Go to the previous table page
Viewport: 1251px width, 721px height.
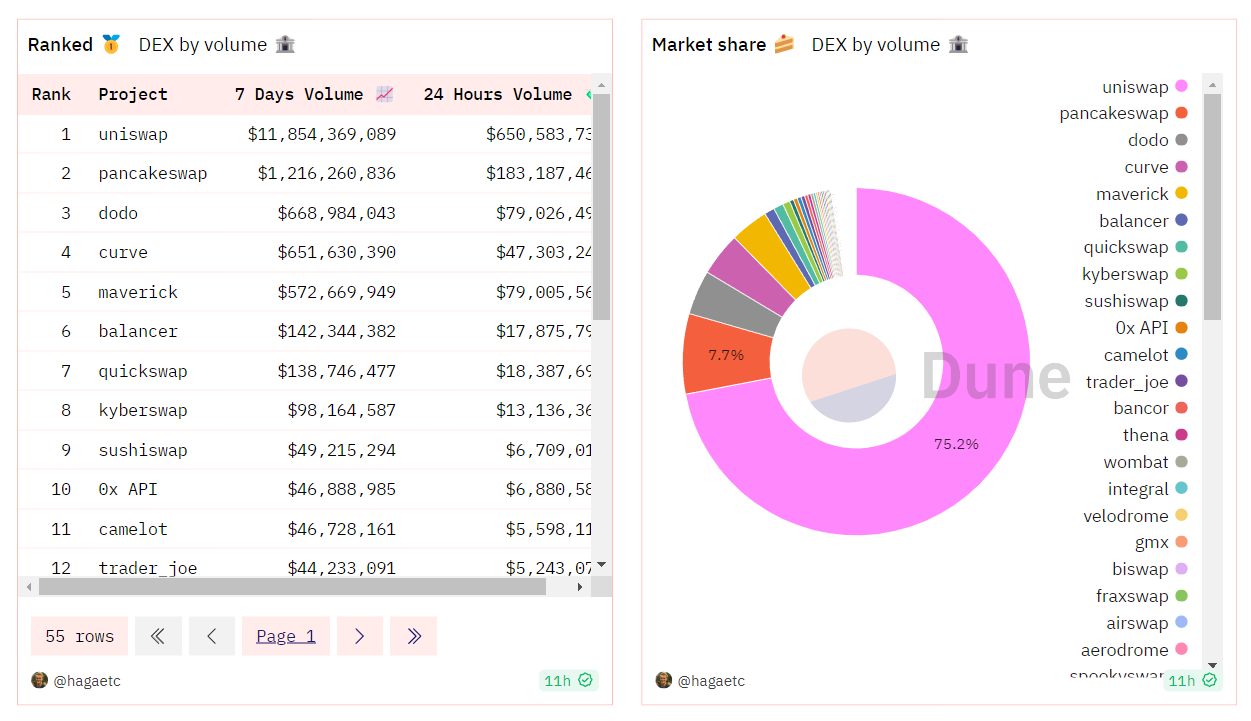click(x=212, y=636)
